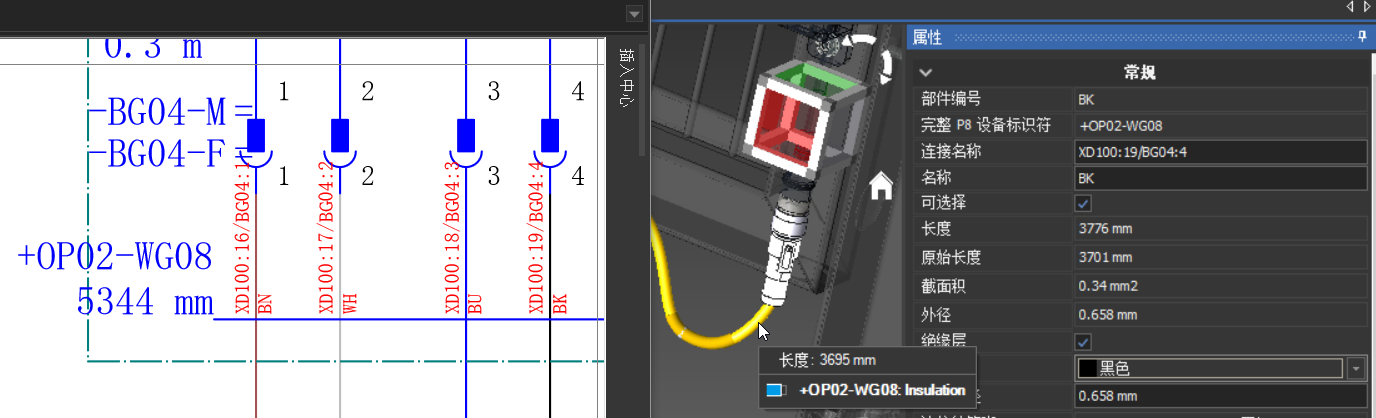
Task: Click the blue insulation icon in the tooltip
Action: 774,391
